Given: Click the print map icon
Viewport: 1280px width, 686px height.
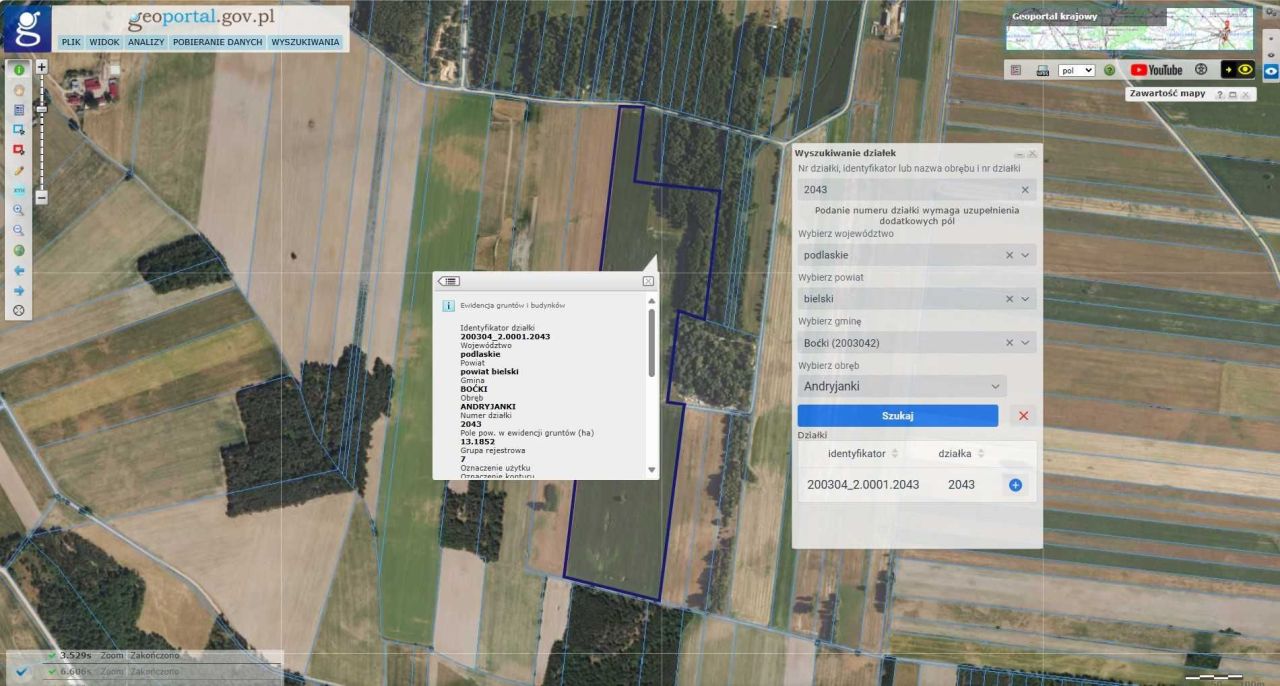Looking at the screenshot, I should pos(1042,71).
